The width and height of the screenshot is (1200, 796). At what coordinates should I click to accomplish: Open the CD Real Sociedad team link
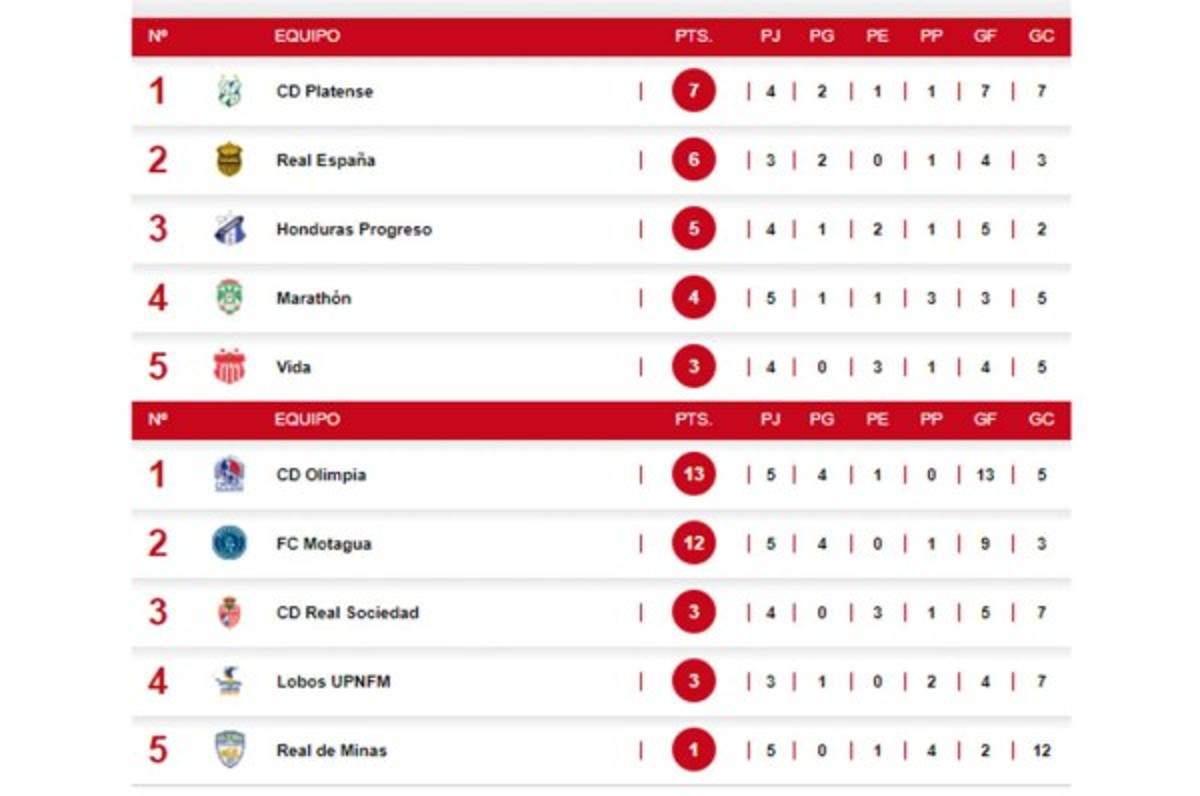coord(347,612)
